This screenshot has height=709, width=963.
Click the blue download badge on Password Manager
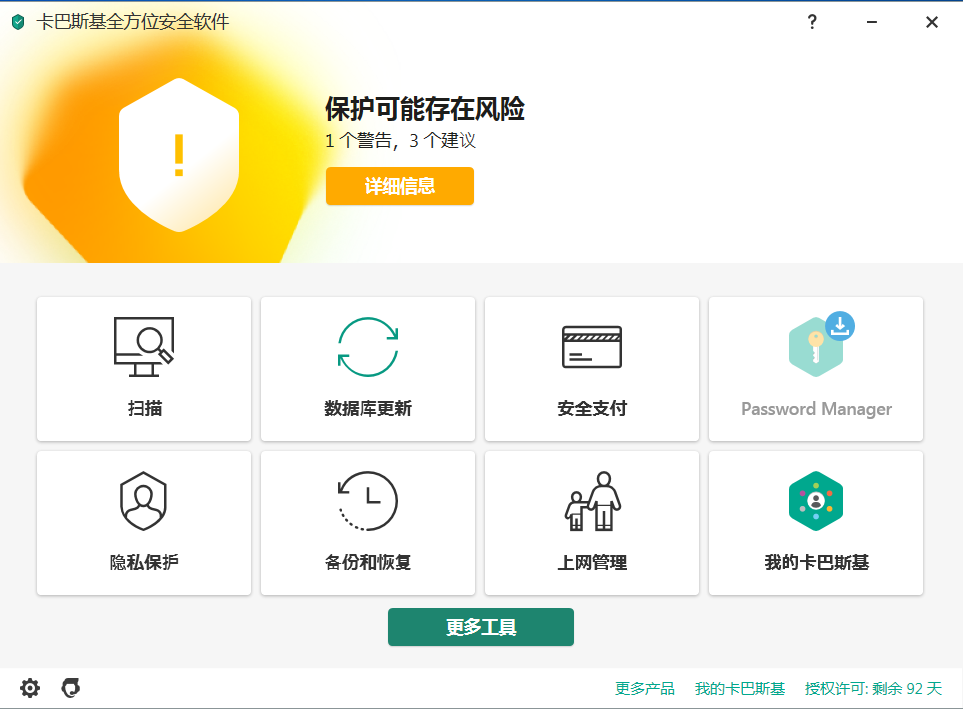click(x=840, y=326)
